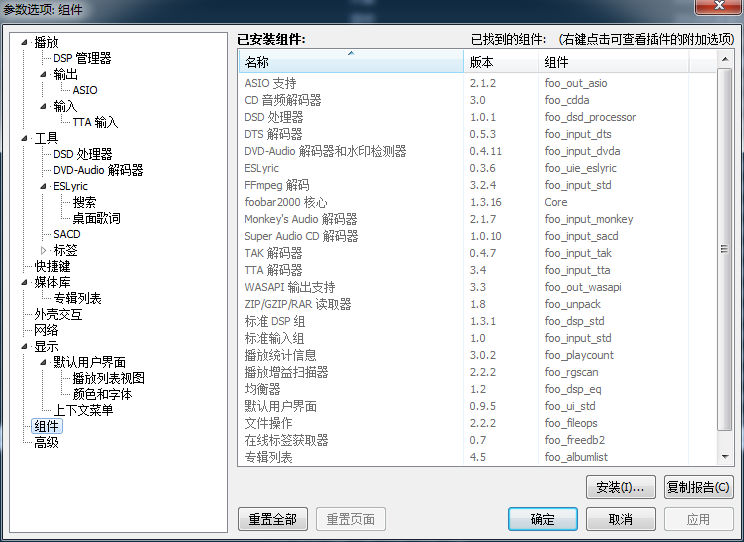Expand the 标签 tree node
The height and width of the screenshot is (542, 744).
(43, 250)
